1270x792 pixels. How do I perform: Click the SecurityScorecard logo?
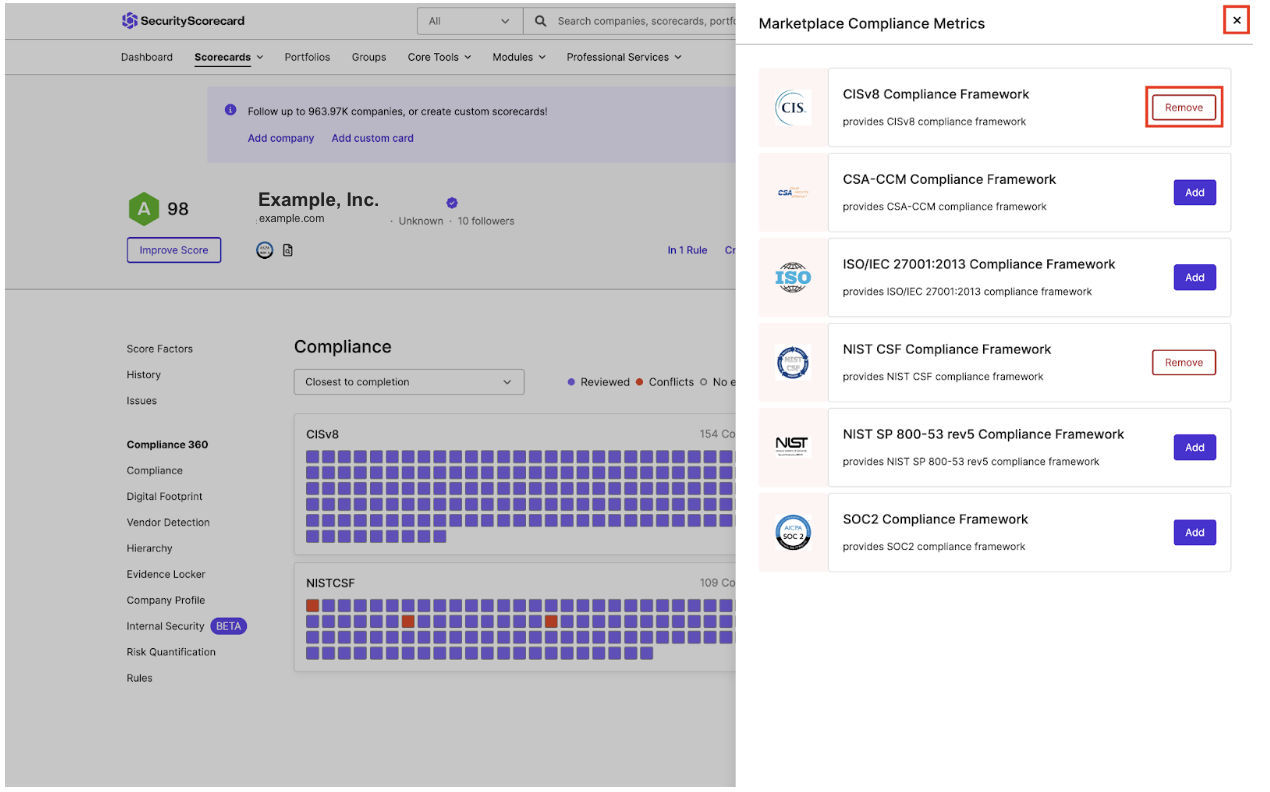point(183,21)
